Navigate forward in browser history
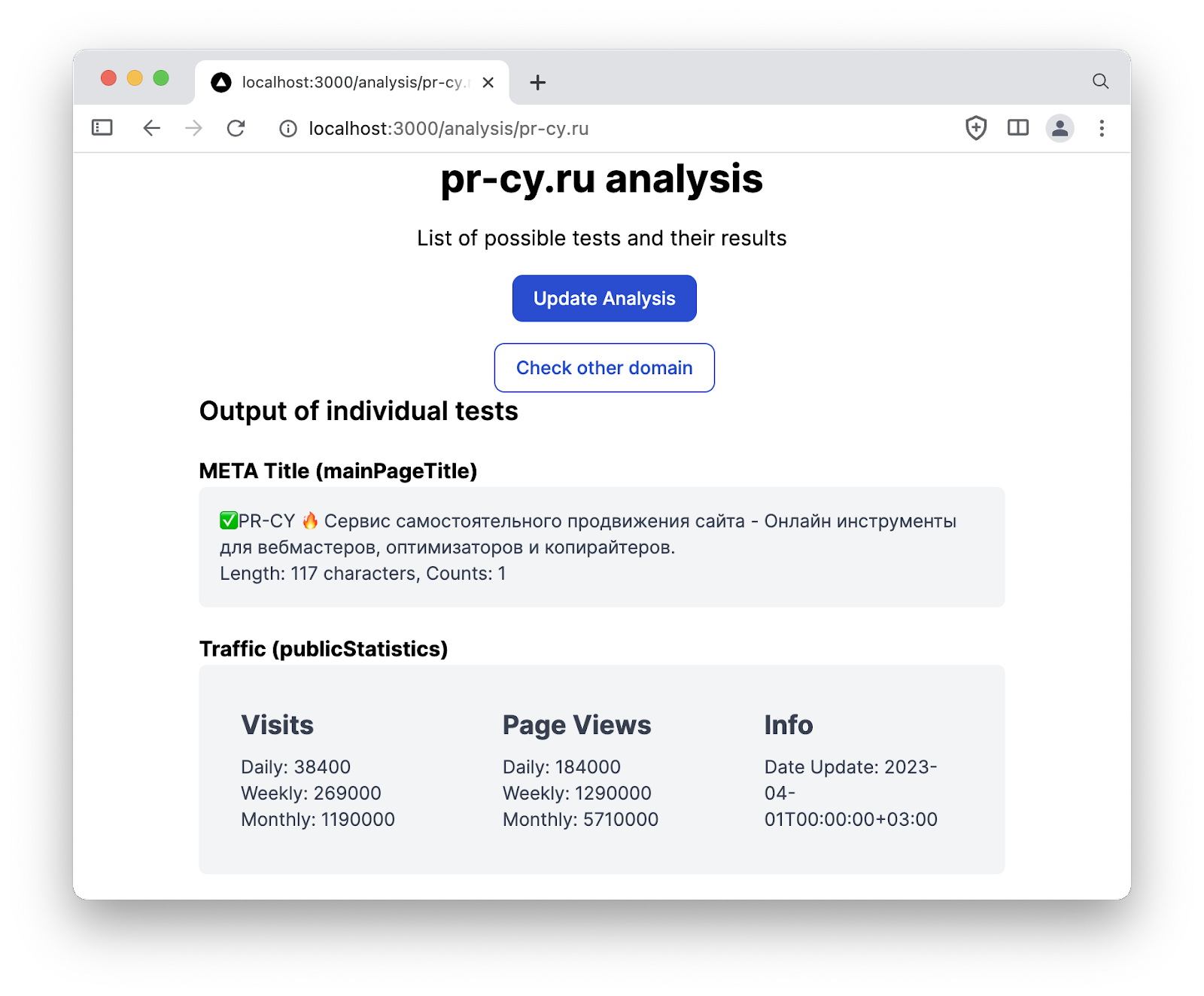 coord(194,128)
